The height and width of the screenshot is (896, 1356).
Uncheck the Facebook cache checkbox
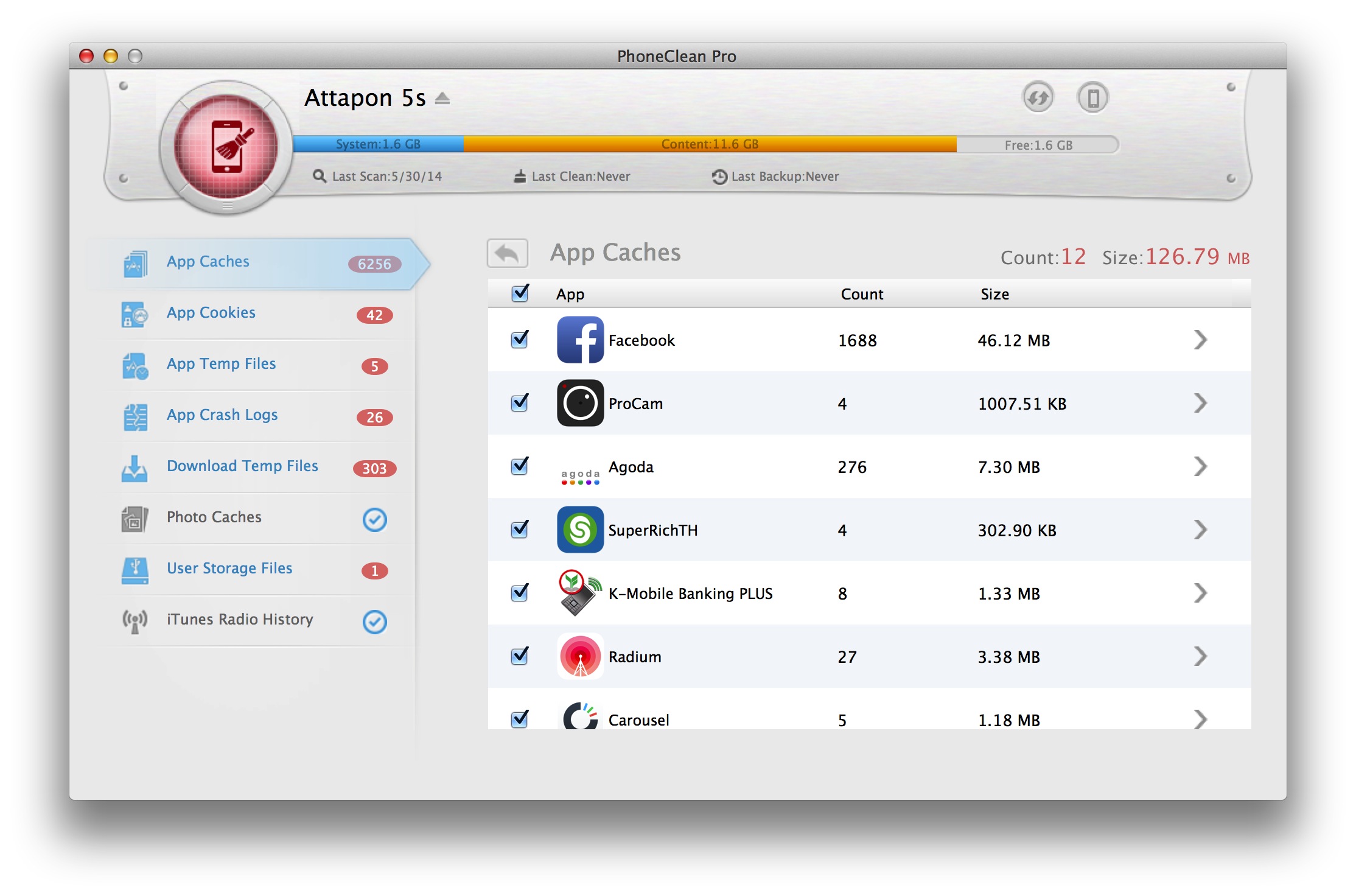520,340
